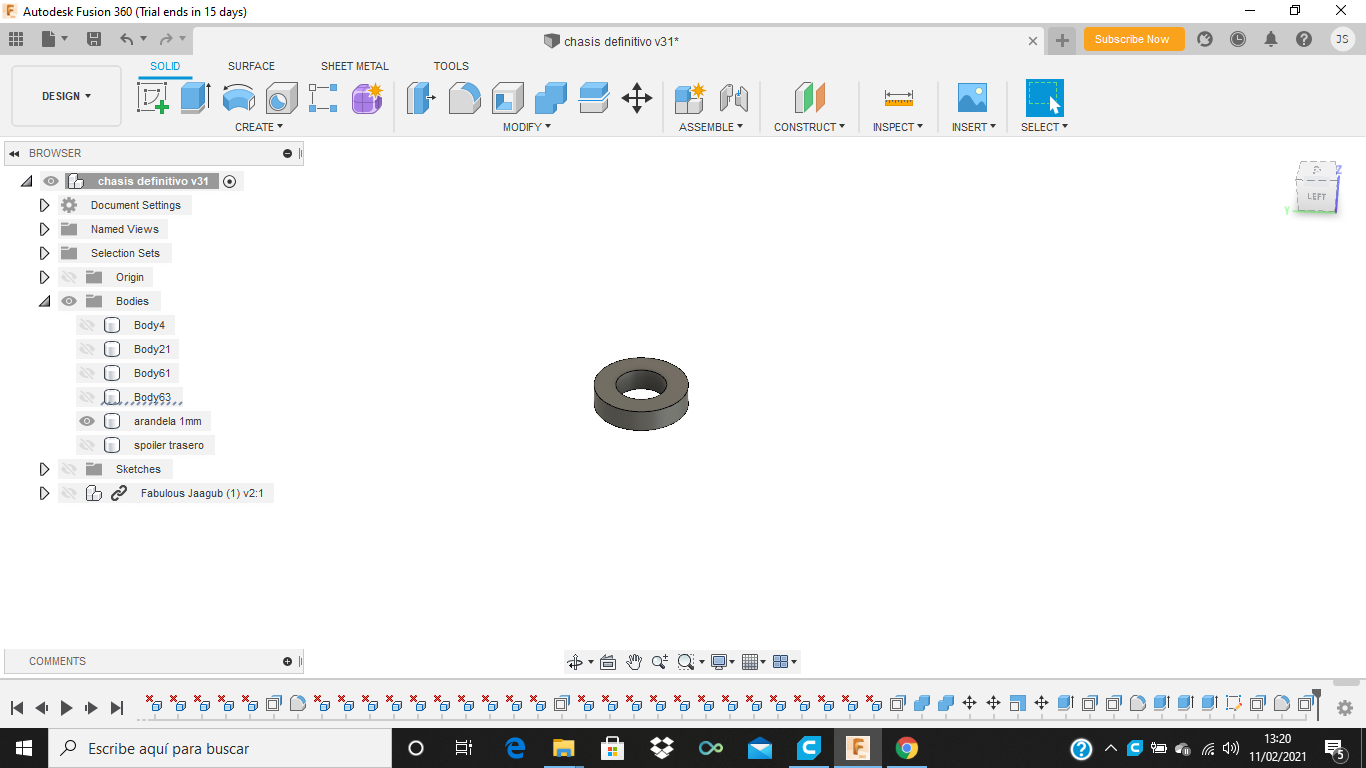Show the spoiler trasero body
This screenshot has height=768, width=1366.
coord(87,445)
